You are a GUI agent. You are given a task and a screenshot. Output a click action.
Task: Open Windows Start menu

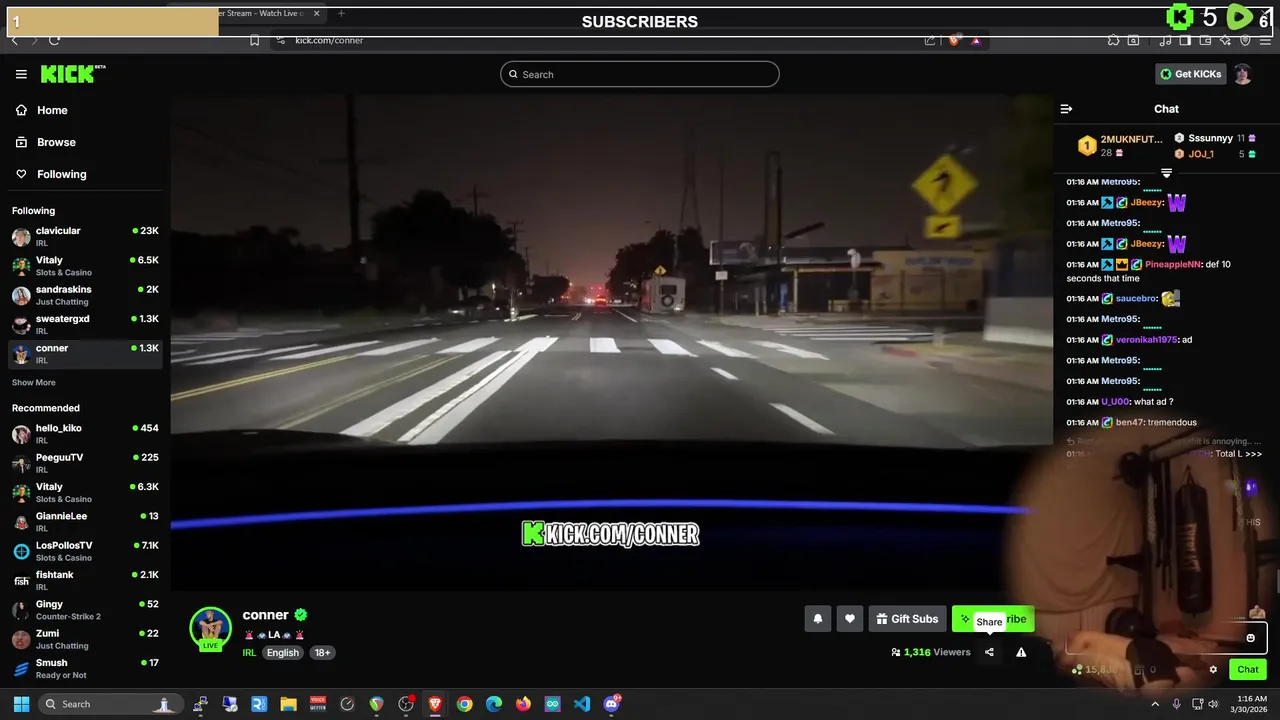(21, 704)
